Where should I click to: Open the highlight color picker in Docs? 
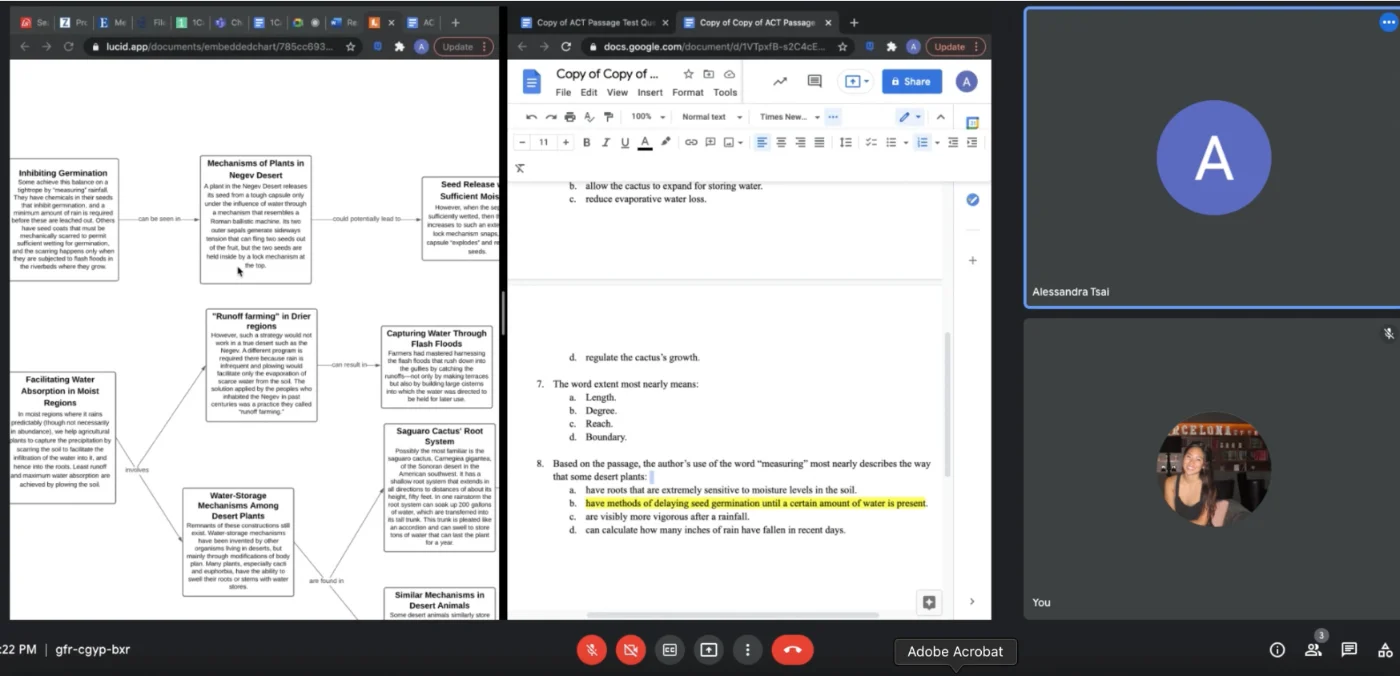pos(666,143)
